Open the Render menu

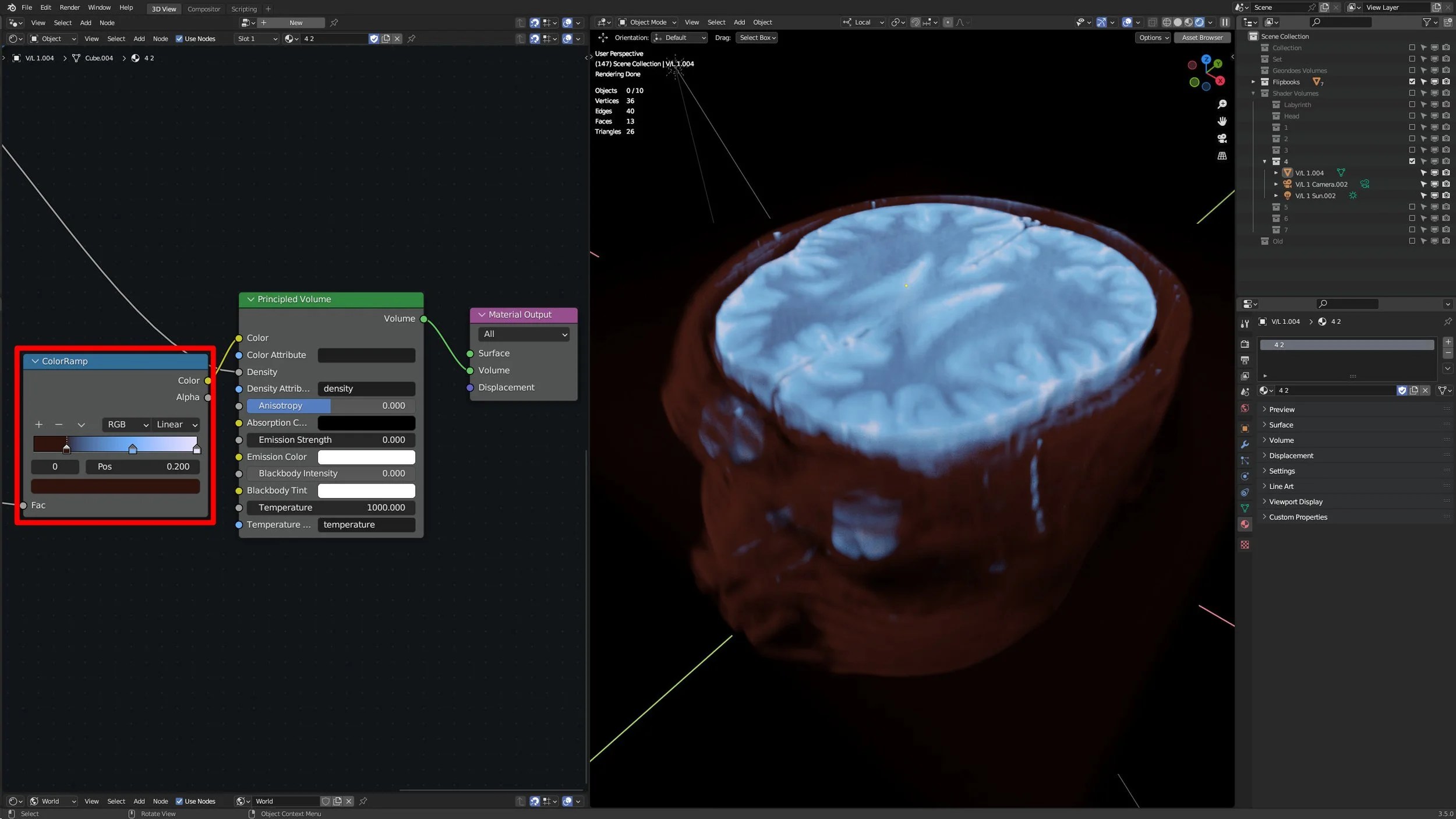[69, 8]
